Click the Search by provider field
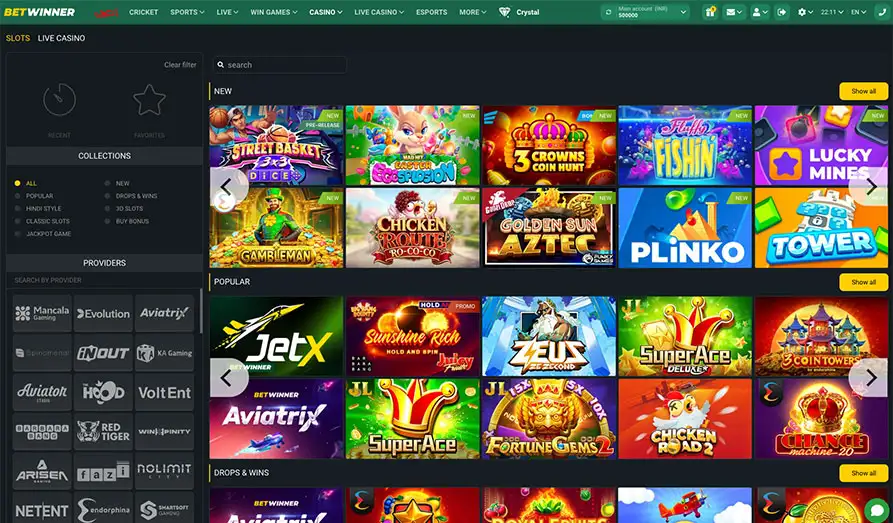This screenshot has height=523, width=893. click(x=104, y=280)
